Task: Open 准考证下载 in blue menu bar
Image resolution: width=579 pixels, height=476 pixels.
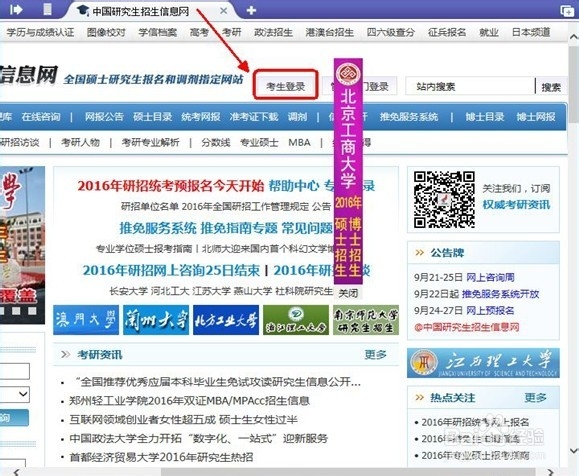Action: click(254, 117)
